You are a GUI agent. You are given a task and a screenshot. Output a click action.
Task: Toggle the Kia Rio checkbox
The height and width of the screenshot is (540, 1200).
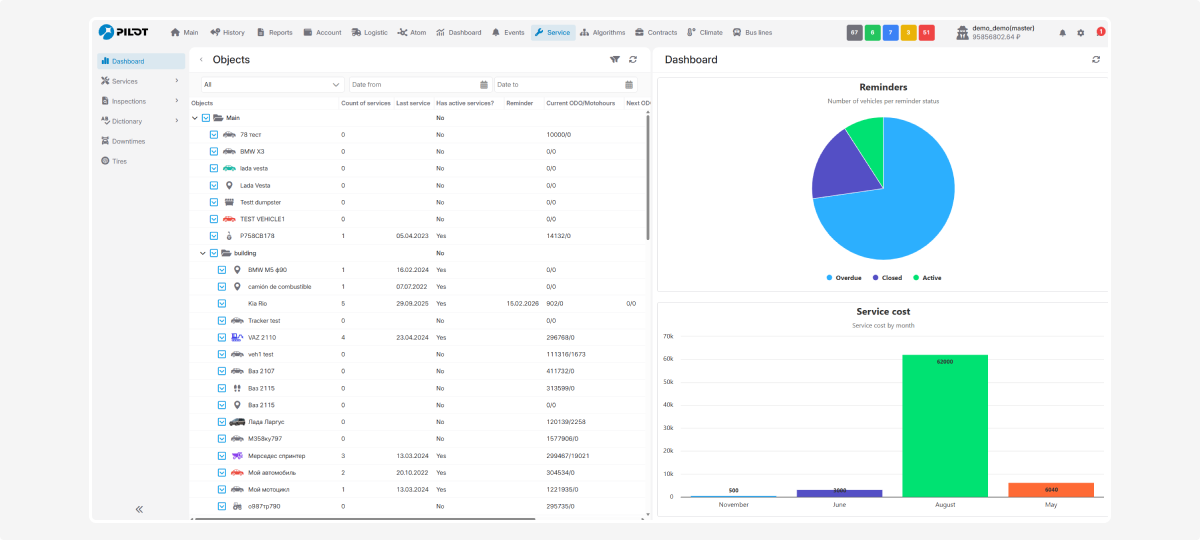click(x=222, y=303)
